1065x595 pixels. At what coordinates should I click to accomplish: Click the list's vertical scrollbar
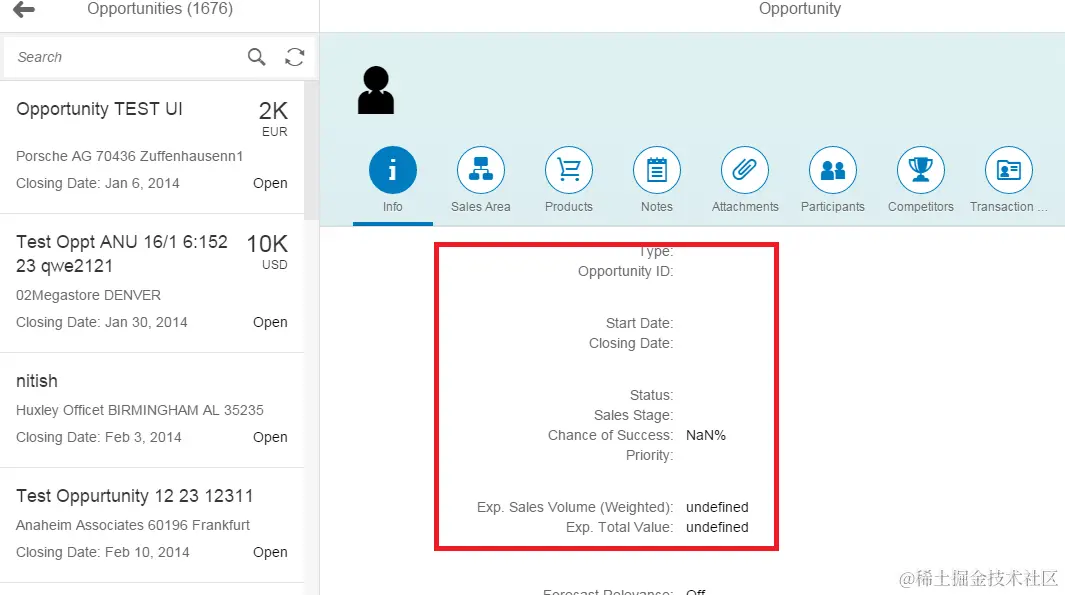(x=311, y=151)
